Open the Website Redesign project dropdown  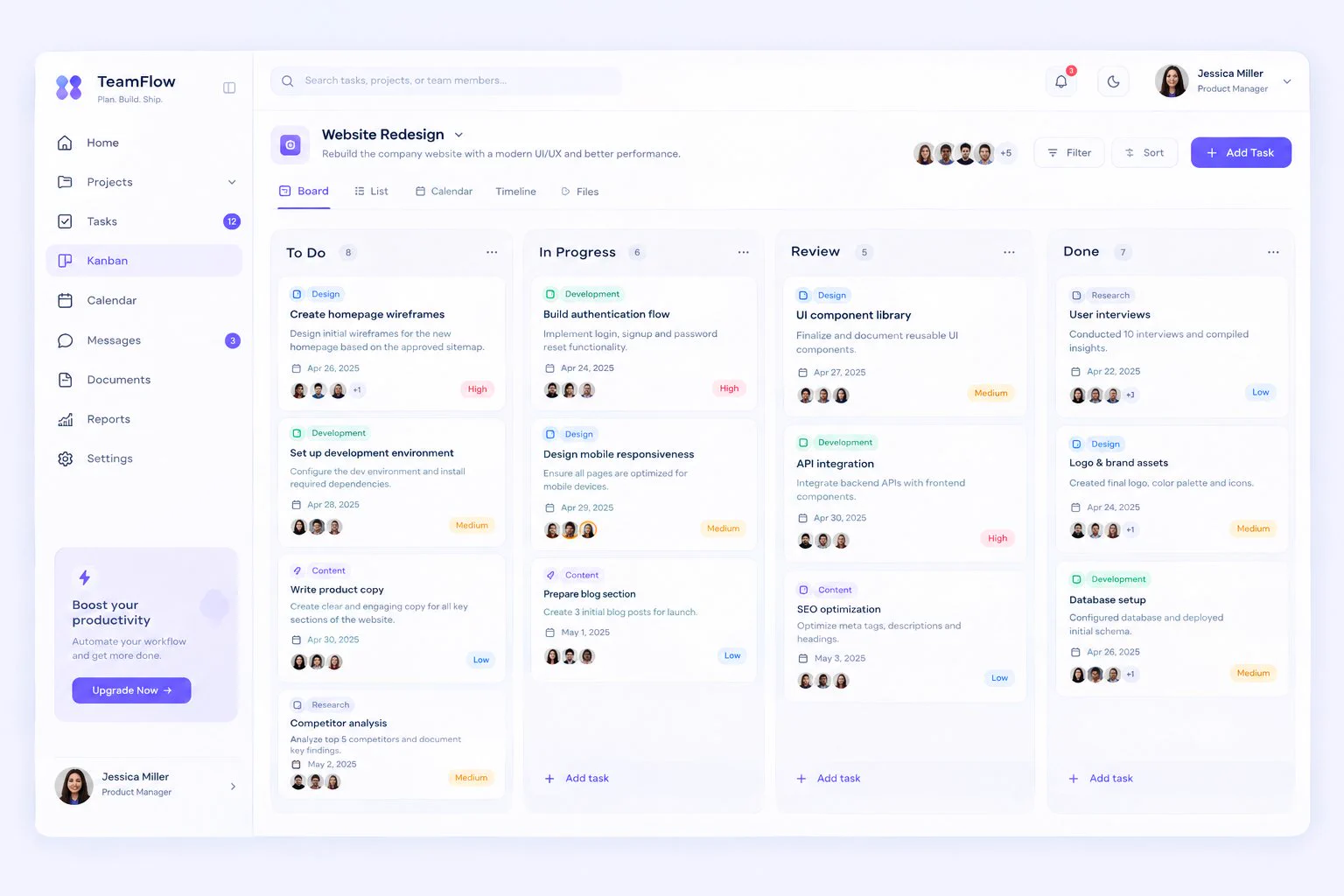[458, 135]
